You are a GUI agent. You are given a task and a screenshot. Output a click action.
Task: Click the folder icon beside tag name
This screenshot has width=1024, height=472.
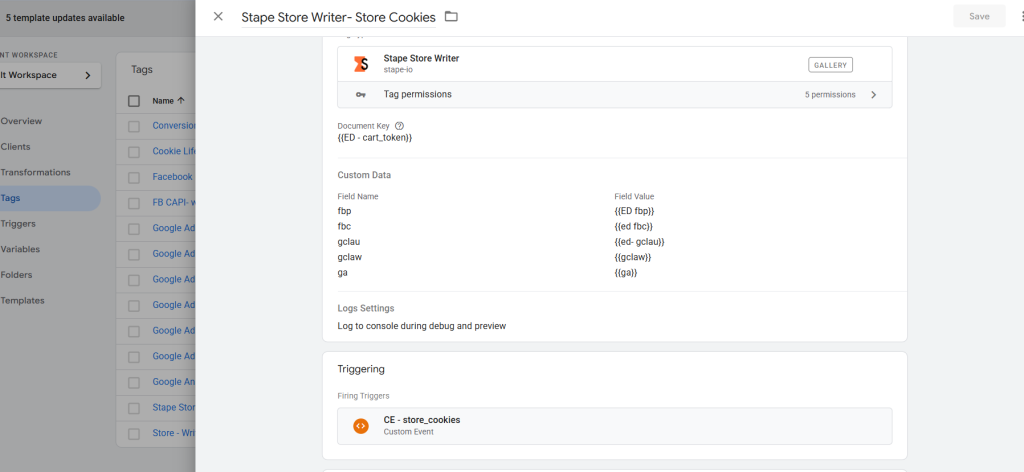pos(451,17)
